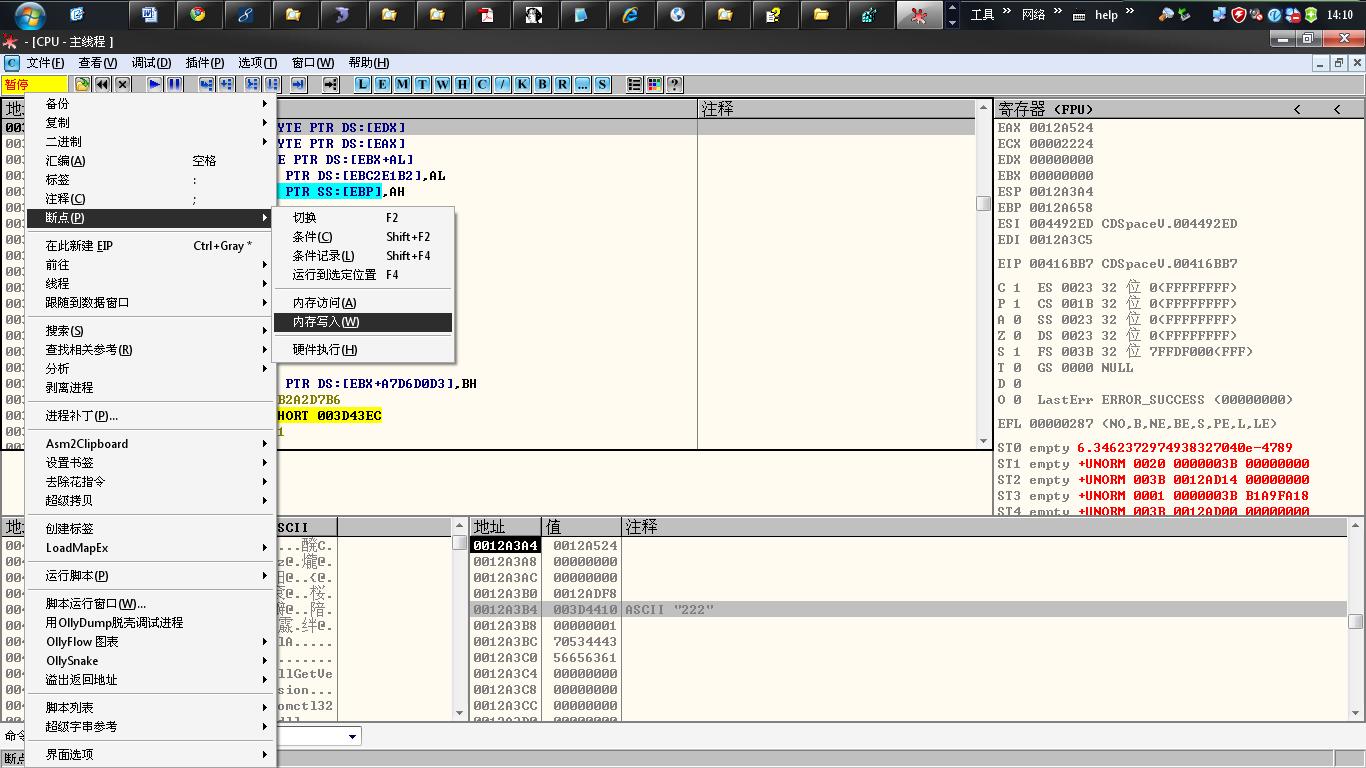The width and height of the screenshot is (1366, 768).
Task: Open the Call stack (K) toolbar button
Action: coord(522,85)
